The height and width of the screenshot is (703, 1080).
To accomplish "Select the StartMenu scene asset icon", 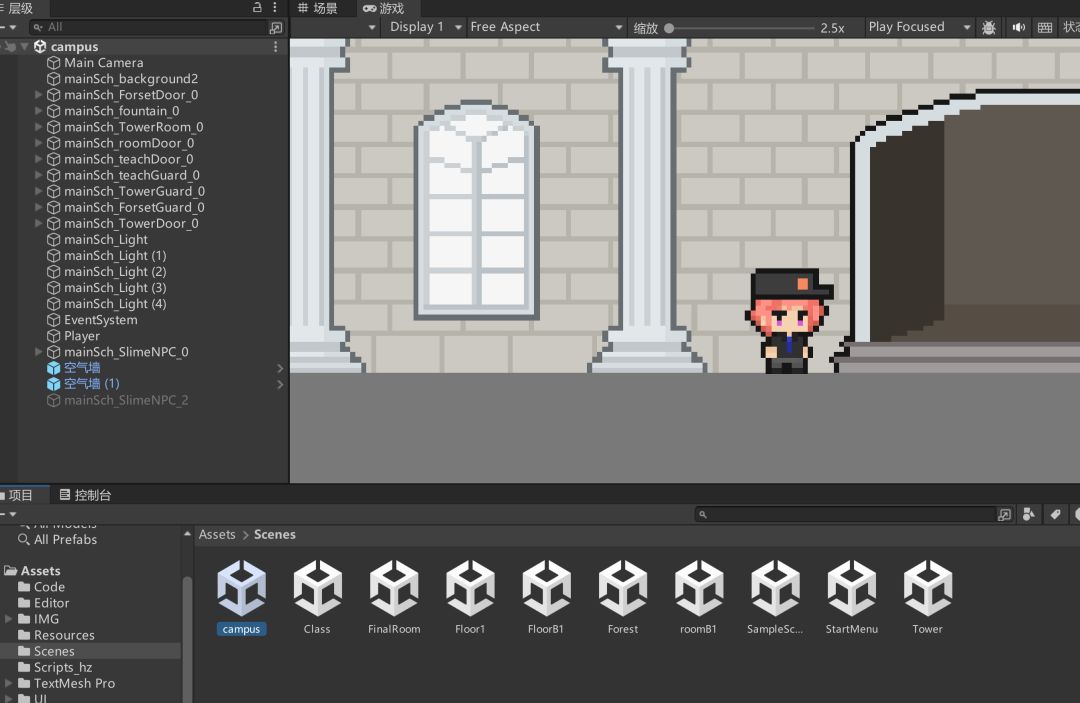I will point(852,589).
